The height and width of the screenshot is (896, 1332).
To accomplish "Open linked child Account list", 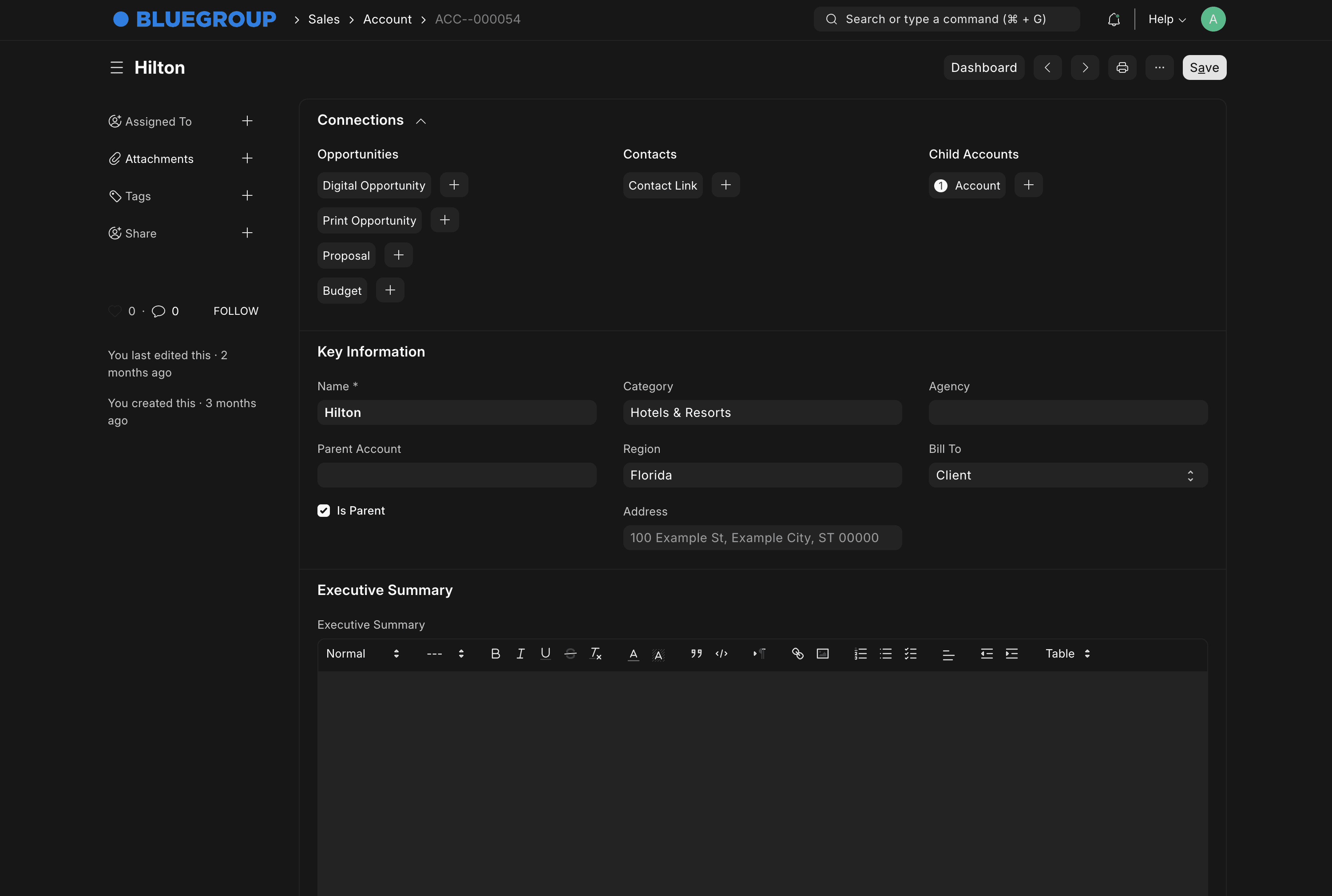I will (967, 185).
